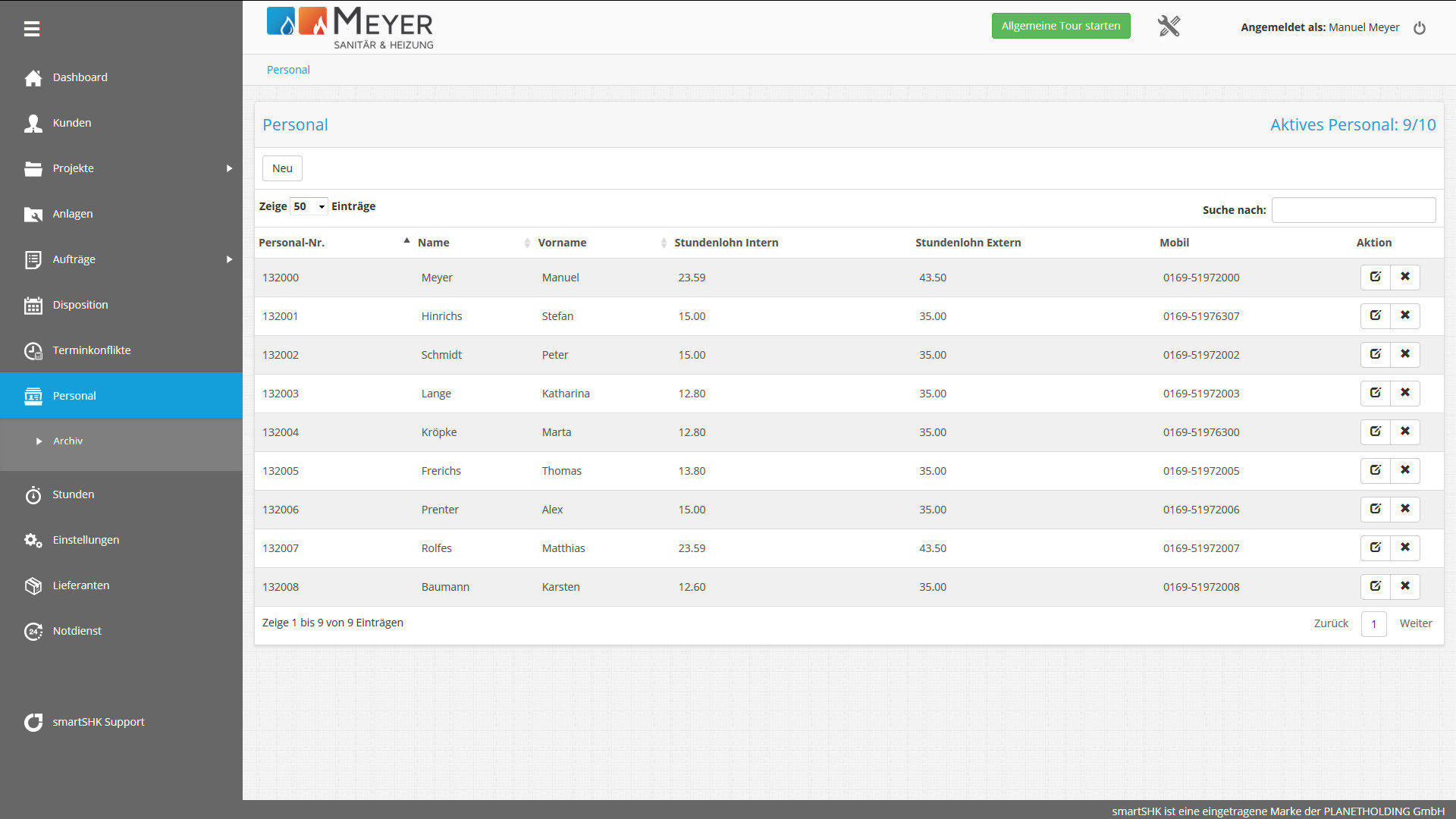Click the logout power icon
Image resolution: width=1456 pixels, height=819 pixels.
1420,28
